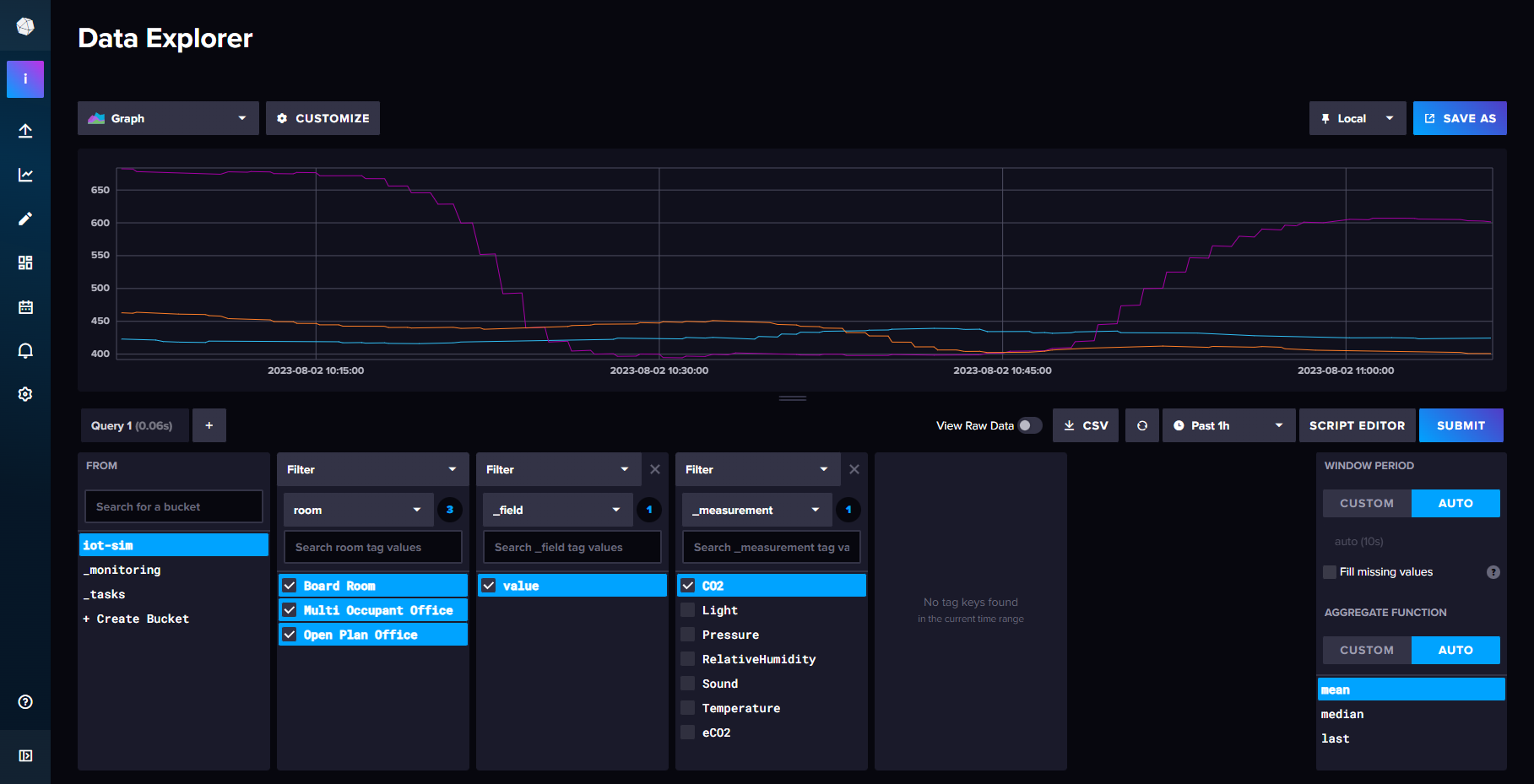Open Help question mark icon in sidebar
1534x784 pixels.
tap(25, 701)
